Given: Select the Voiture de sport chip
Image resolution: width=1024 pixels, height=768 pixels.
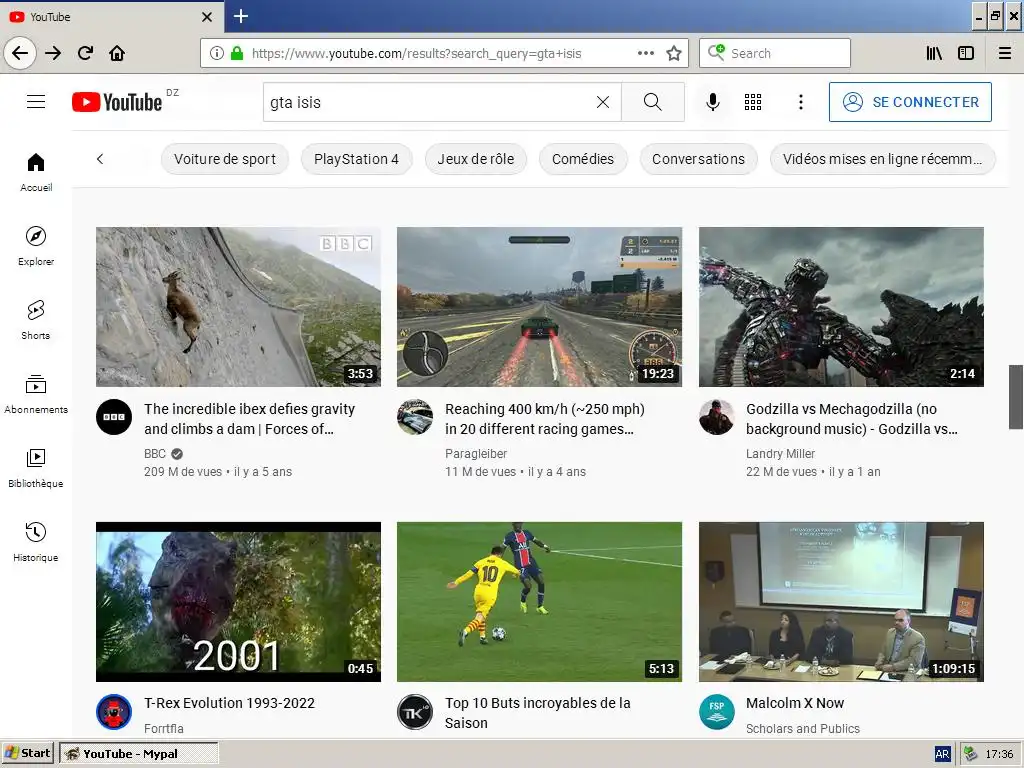Looking at the screenshot, I should pyautogui.click(x=225, y=159).
